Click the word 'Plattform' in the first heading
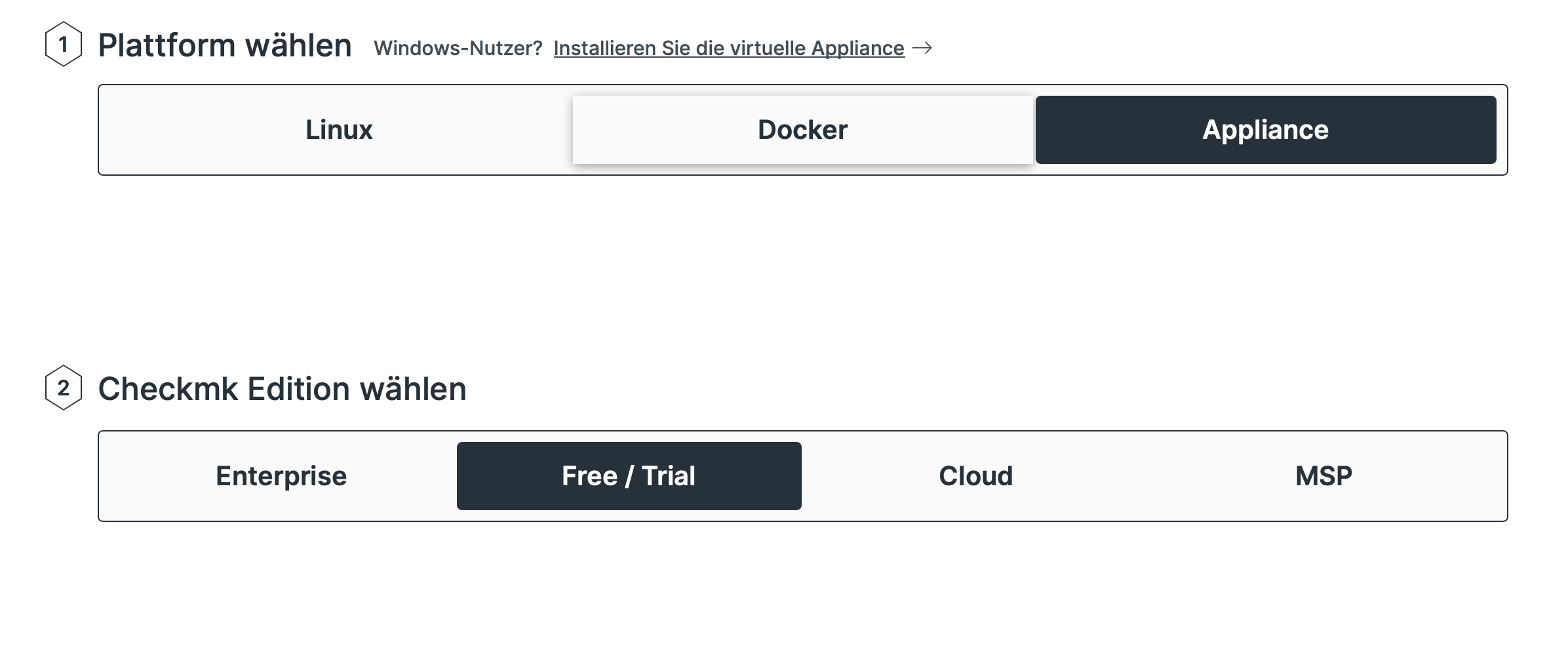The image size is (1568, 661). [x=167, y=45]
